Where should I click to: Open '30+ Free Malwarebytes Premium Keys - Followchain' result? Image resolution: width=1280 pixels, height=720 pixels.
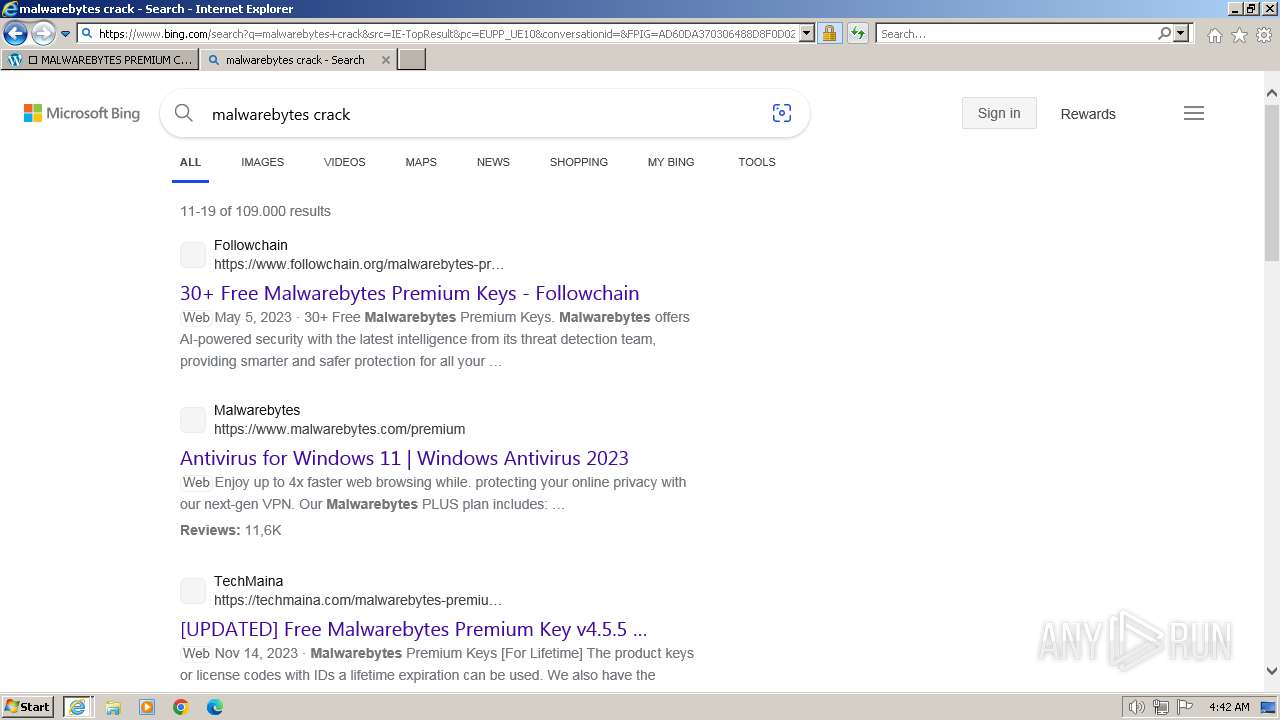(409, 293)
